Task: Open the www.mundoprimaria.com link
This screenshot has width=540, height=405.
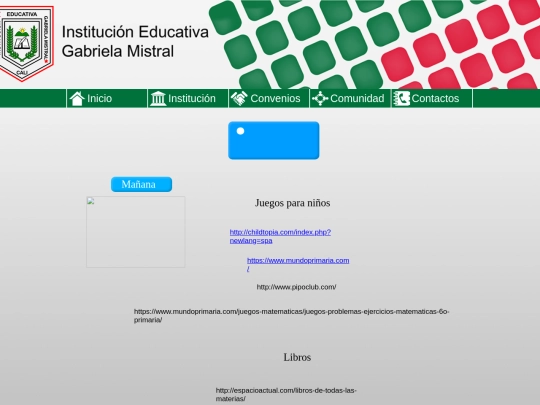Action: point(298,264)
